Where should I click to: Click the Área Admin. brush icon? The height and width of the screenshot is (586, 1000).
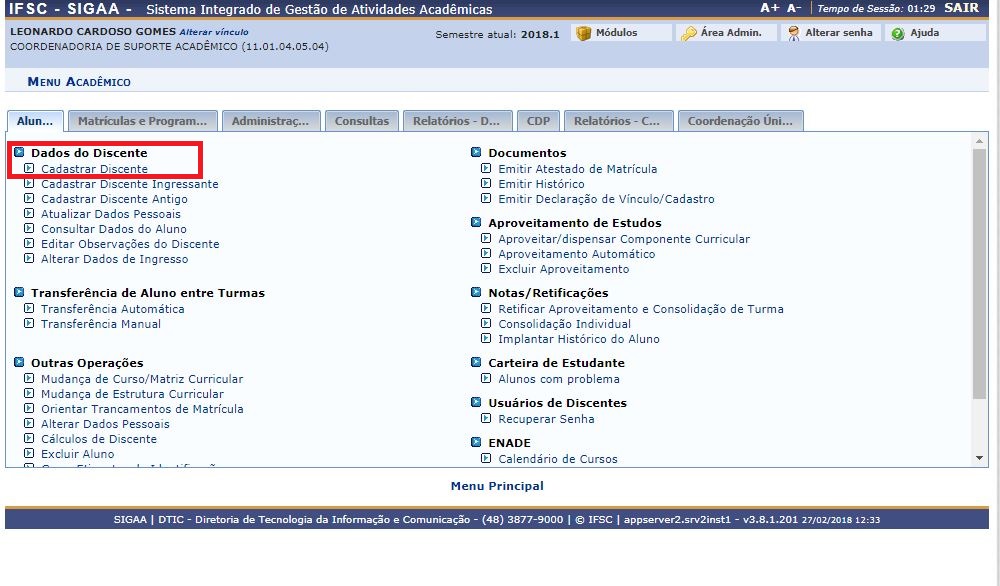click(687, 33)
